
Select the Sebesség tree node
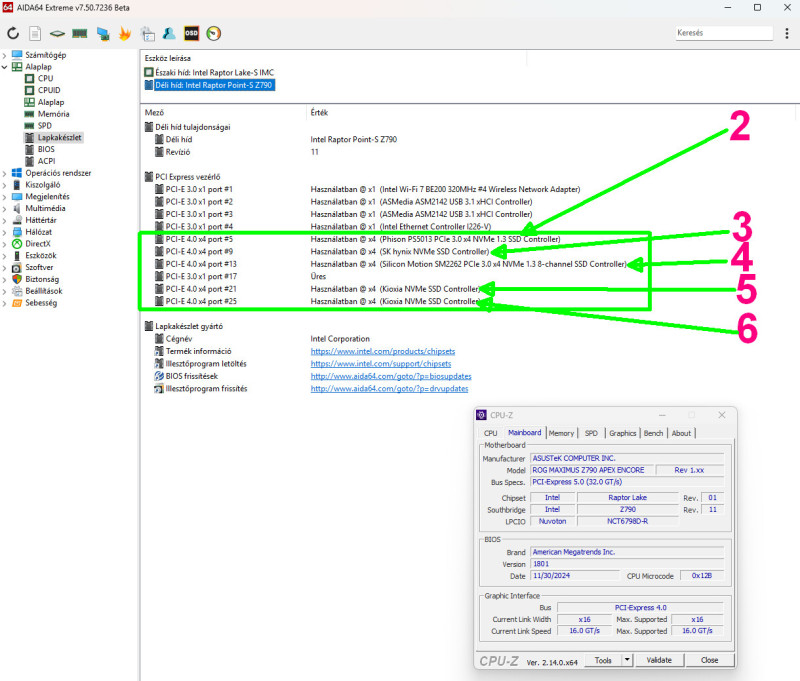[x=41, y=302]
